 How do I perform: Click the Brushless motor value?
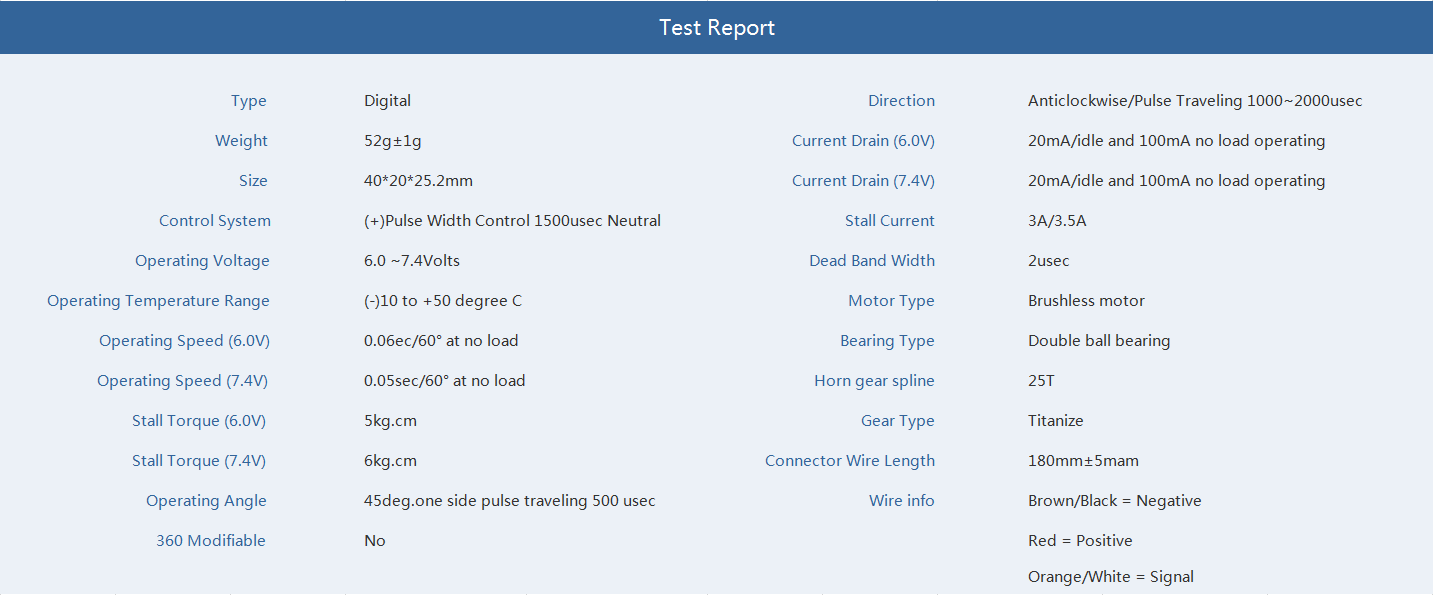click(1086, 301)
